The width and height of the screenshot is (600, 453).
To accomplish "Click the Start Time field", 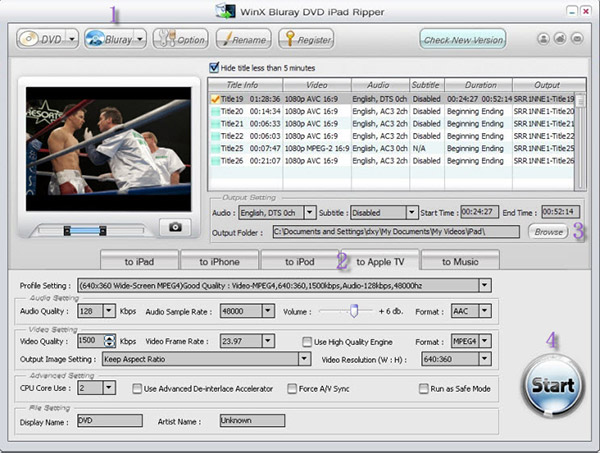I will point(479,212).
